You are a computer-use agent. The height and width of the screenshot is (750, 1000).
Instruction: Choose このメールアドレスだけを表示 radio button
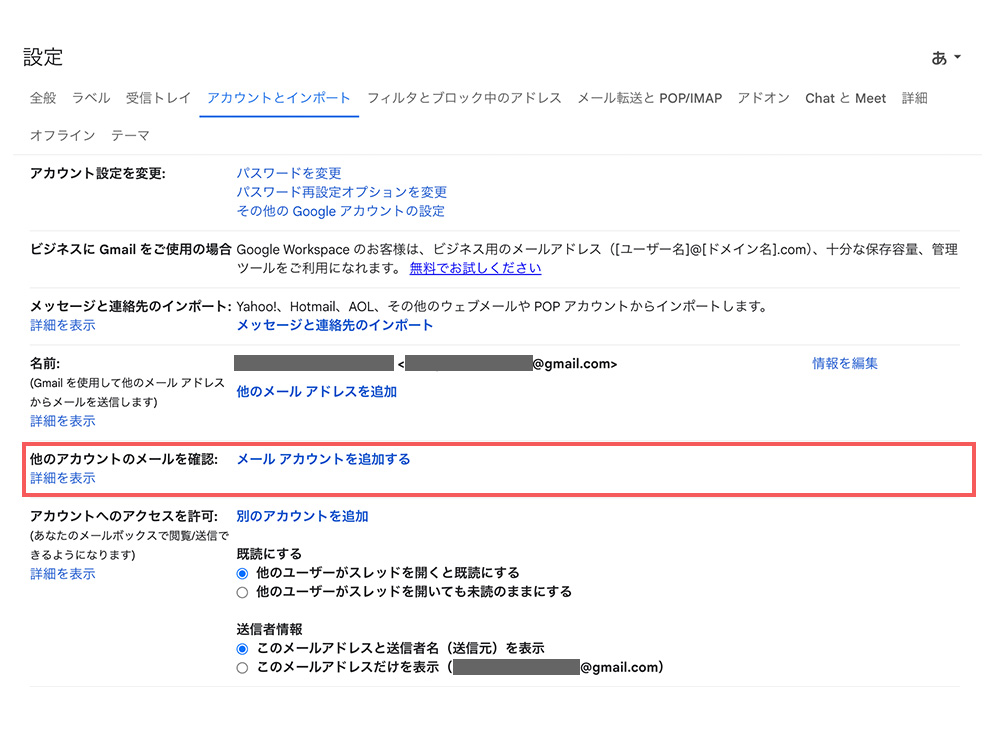pos(242,668)
